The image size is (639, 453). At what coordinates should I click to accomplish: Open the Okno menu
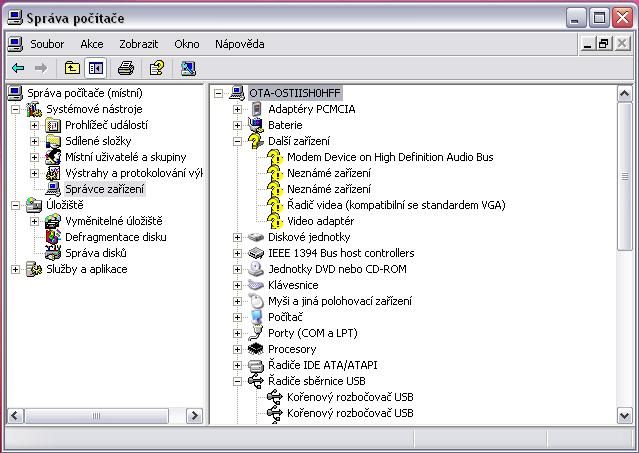pos(187,44)
